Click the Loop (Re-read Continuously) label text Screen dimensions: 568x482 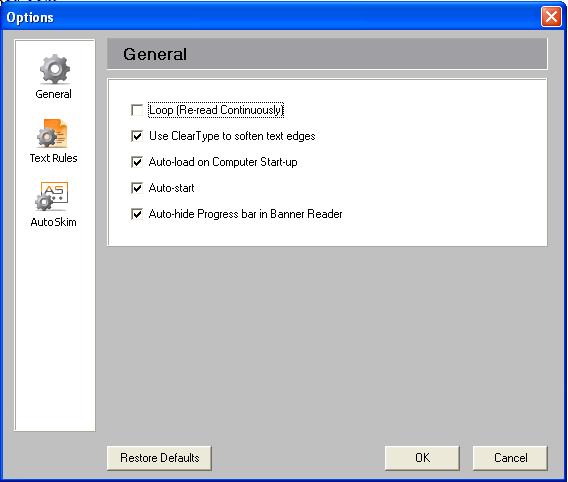pos(216,110)
